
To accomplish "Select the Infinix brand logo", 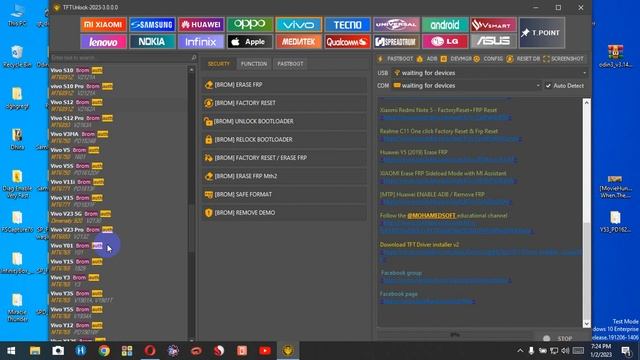I will click(x=201, y=42).
